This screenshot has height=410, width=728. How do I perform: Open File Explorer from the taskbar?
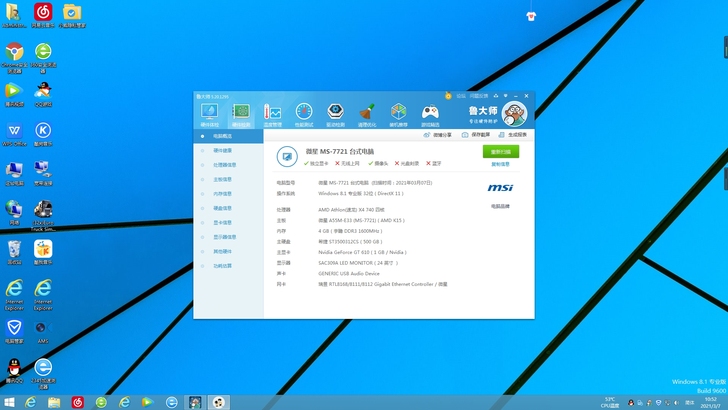click(54, 402)
